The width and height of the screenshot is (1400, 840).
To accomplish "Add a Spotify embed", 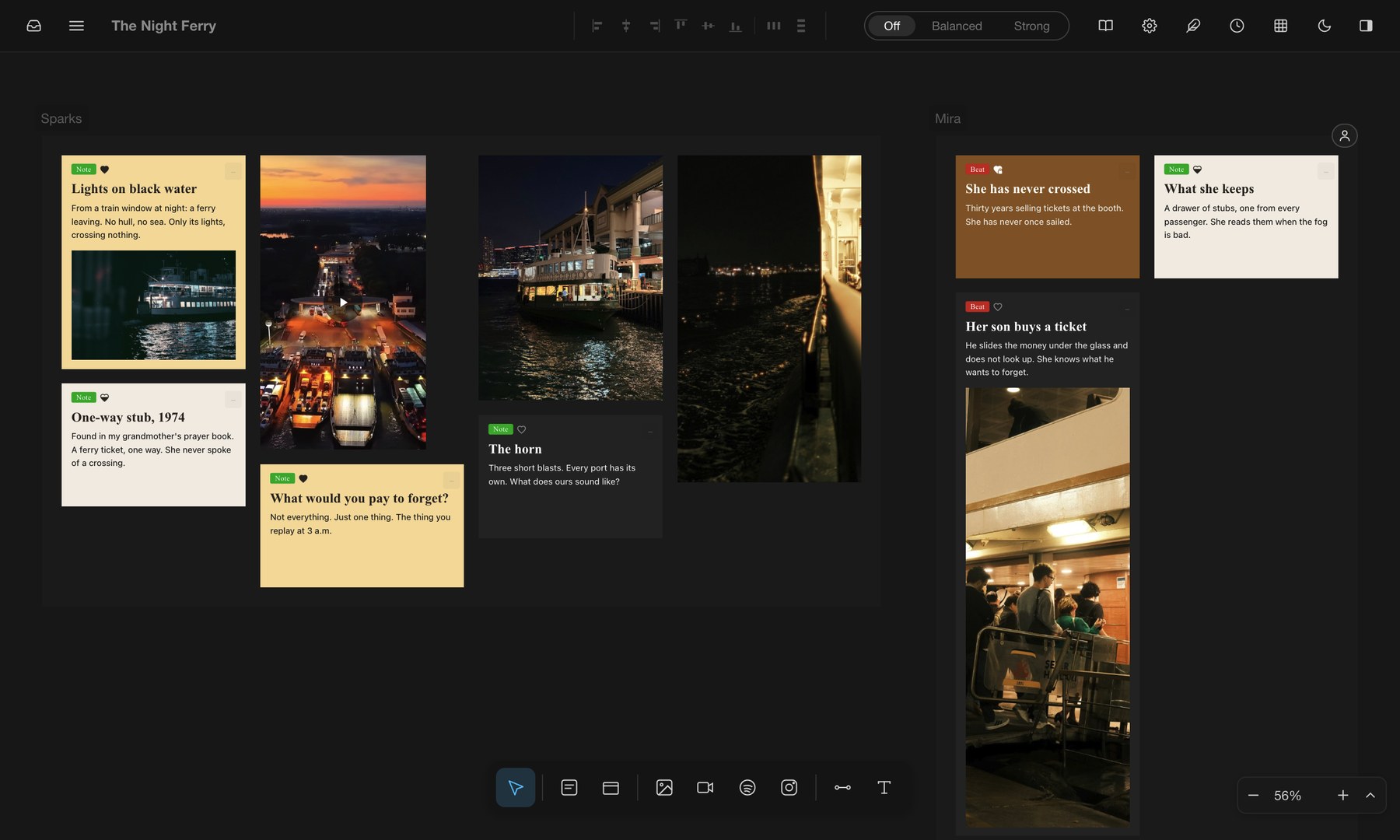I will click(747, 787).
